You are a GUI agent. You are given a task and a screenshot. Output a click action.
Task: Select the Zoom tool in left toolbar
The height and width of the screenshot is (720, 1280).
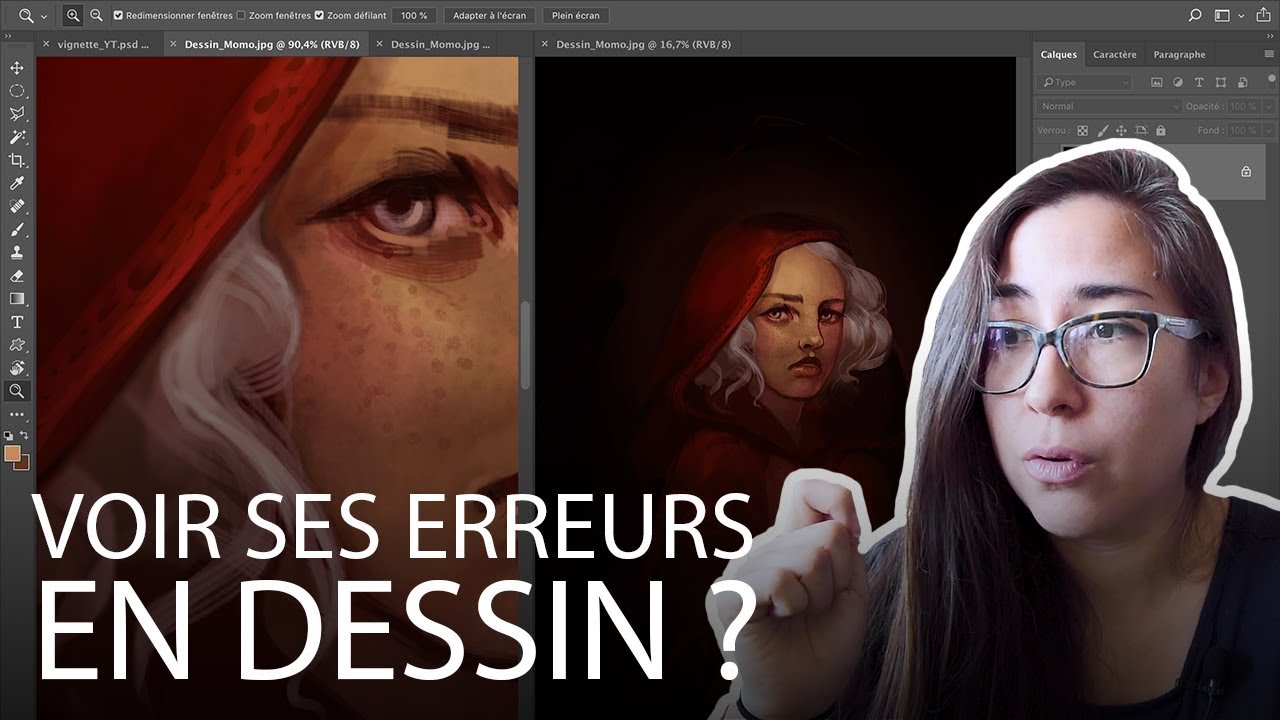[x=17, y=391]
